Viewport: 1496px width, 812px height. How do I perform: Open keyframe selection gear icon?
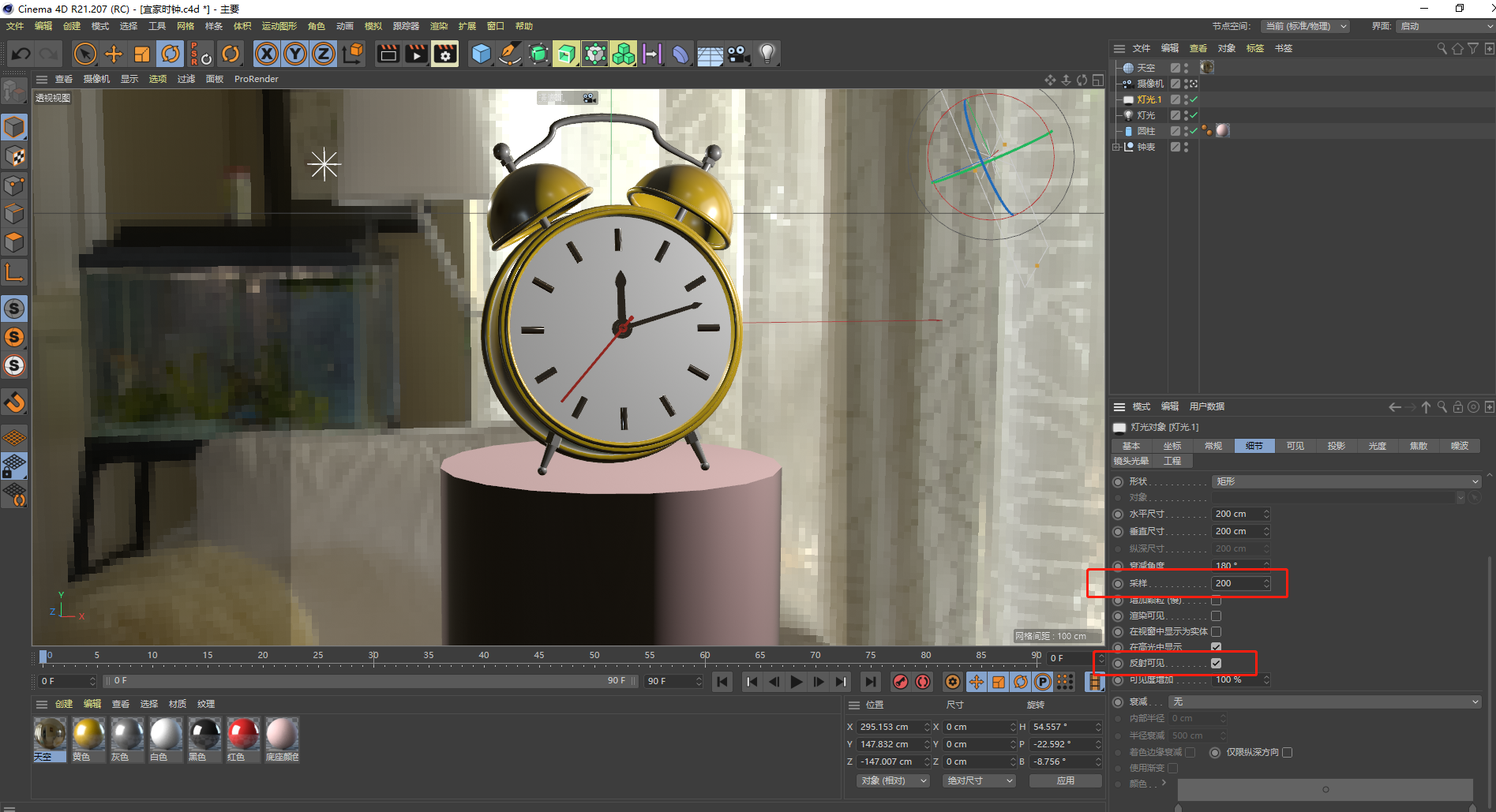pos(953,682)
